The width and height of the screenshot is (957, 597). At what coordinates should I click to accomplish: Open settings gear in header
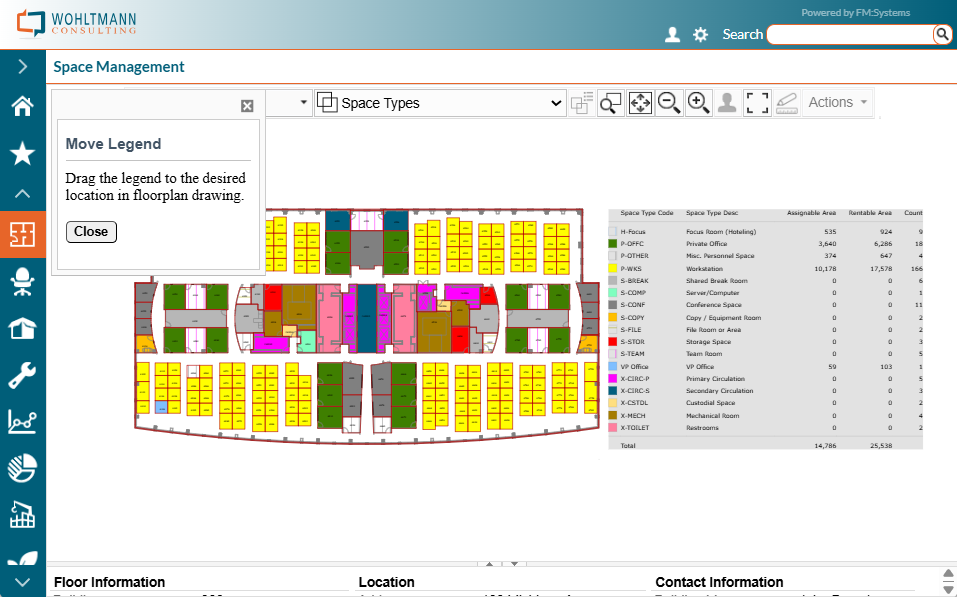point(701,35)
